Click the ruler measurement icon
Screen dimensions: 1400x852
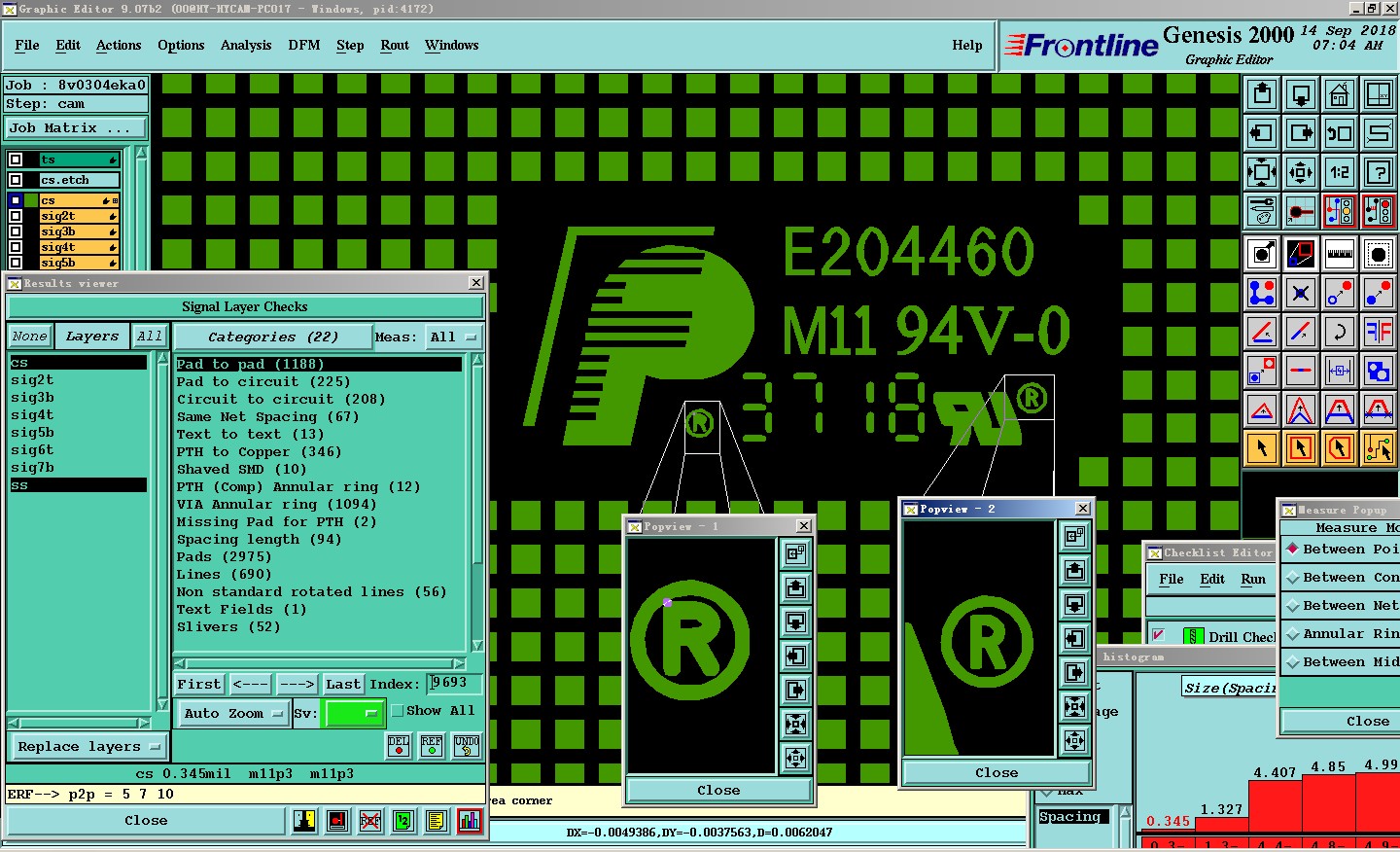(x=1339, y=254)
